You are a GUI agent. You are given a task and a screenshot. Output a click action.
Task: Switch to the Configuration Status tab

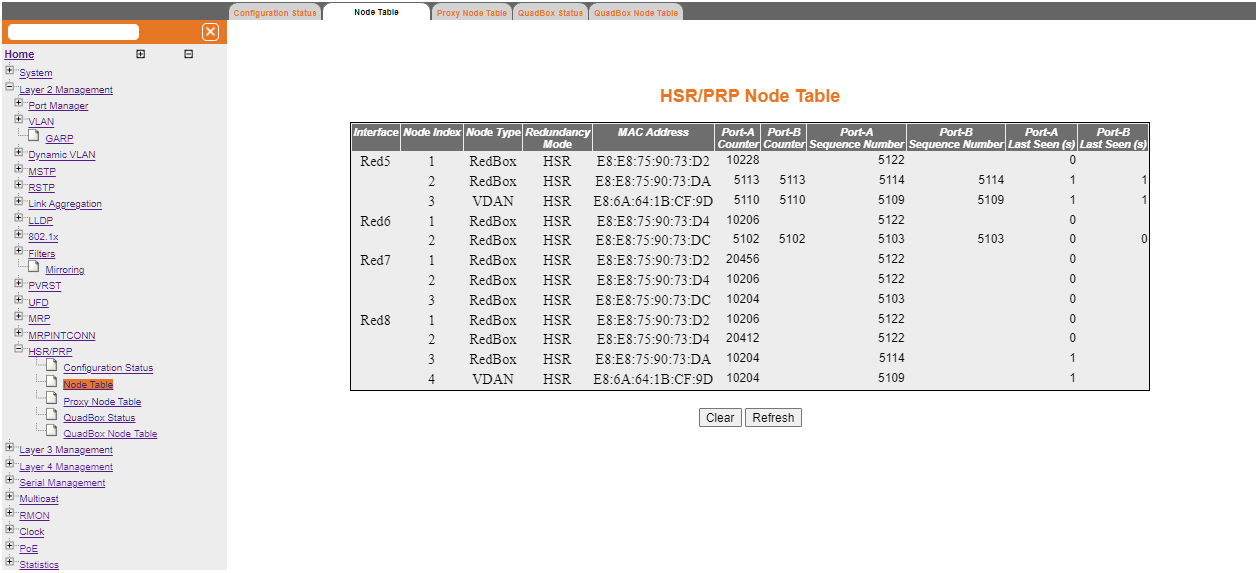(x=275, y=13)
